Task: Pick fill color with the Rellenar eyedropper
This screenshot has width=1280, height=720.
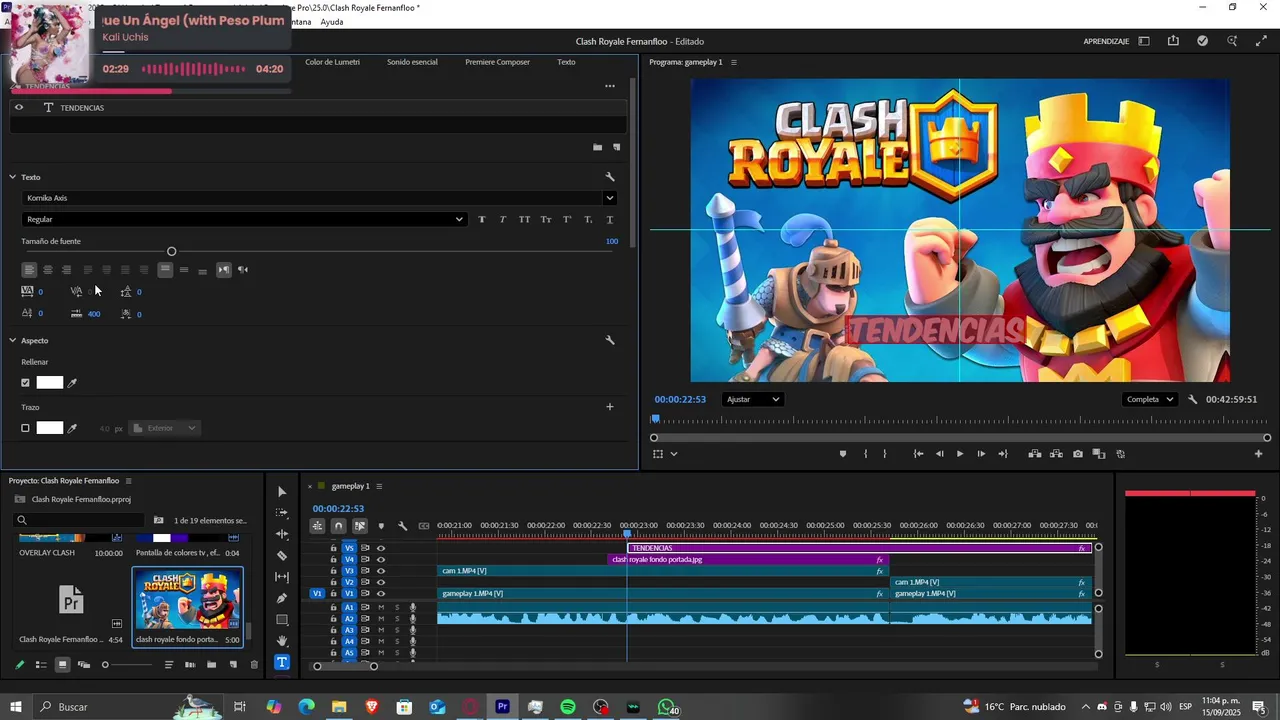Action: [x=72, y=383]
